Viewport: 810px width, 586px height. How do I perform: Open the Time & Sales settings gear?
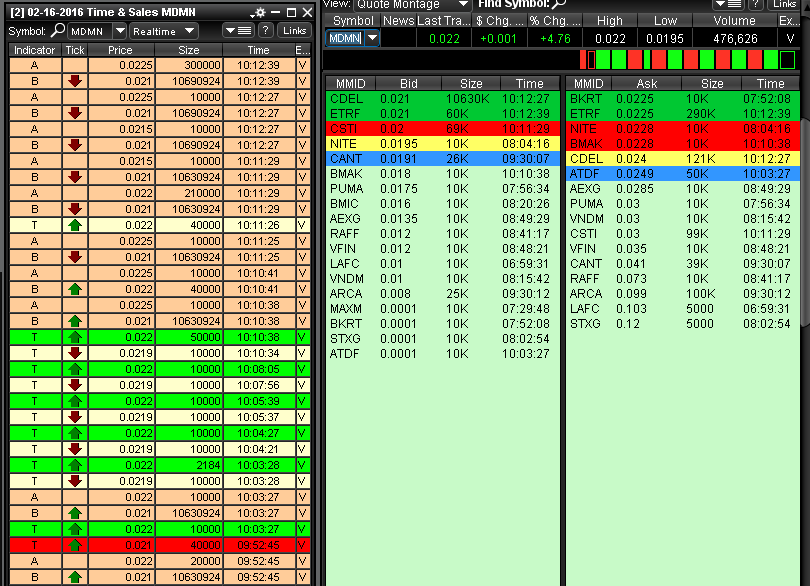259,12
